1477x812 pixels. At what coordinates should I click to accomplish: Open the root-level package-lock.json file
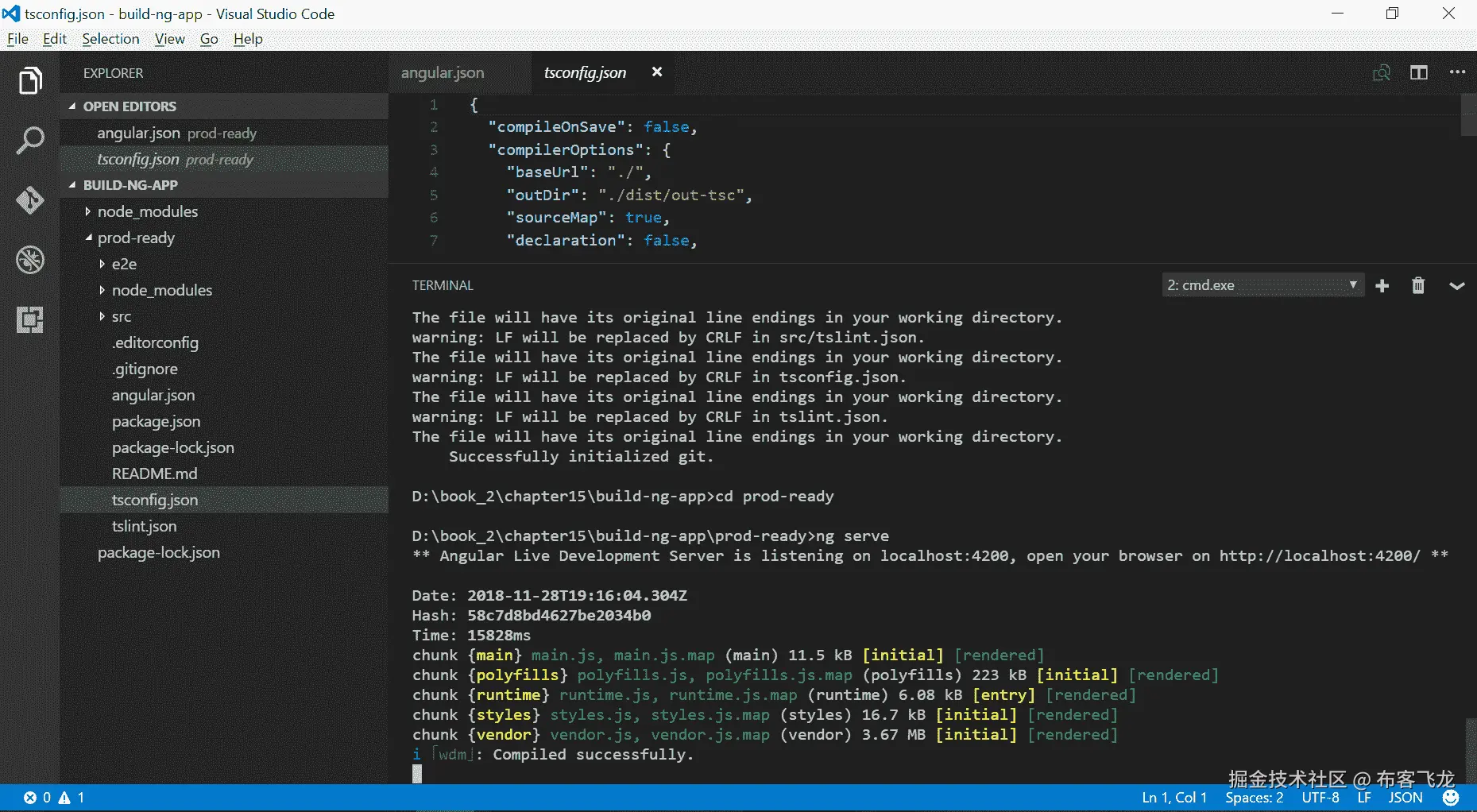click(224, 552)
